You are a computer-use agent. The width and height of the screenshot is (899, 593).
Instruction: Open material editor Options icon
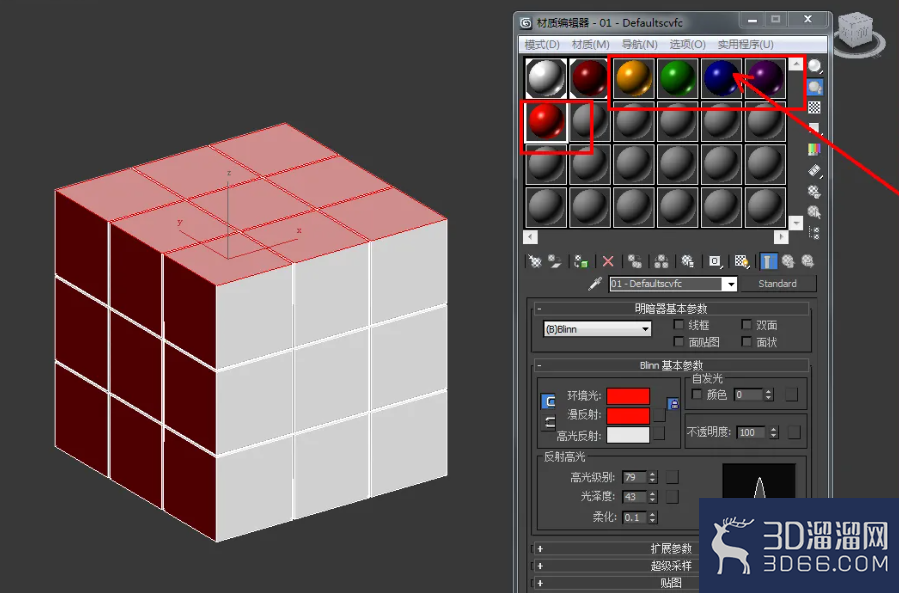[815, 191]
